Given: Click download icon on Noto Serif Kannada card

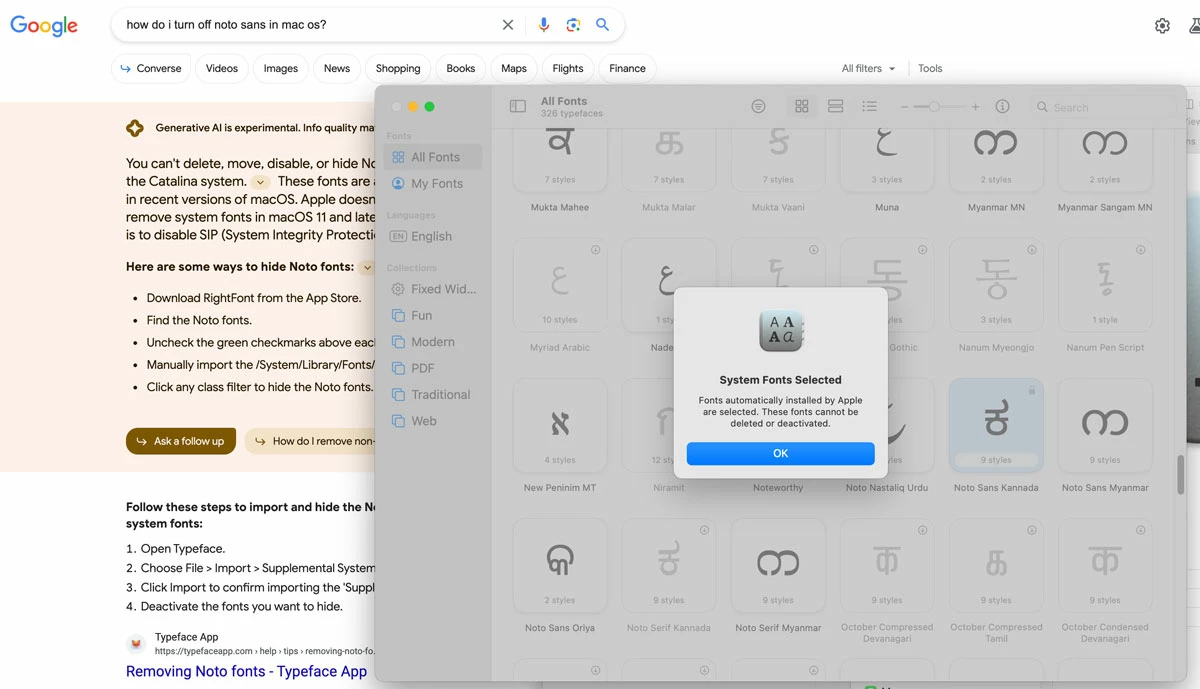Looking at the screenshot, I should (x=704, y=530).
